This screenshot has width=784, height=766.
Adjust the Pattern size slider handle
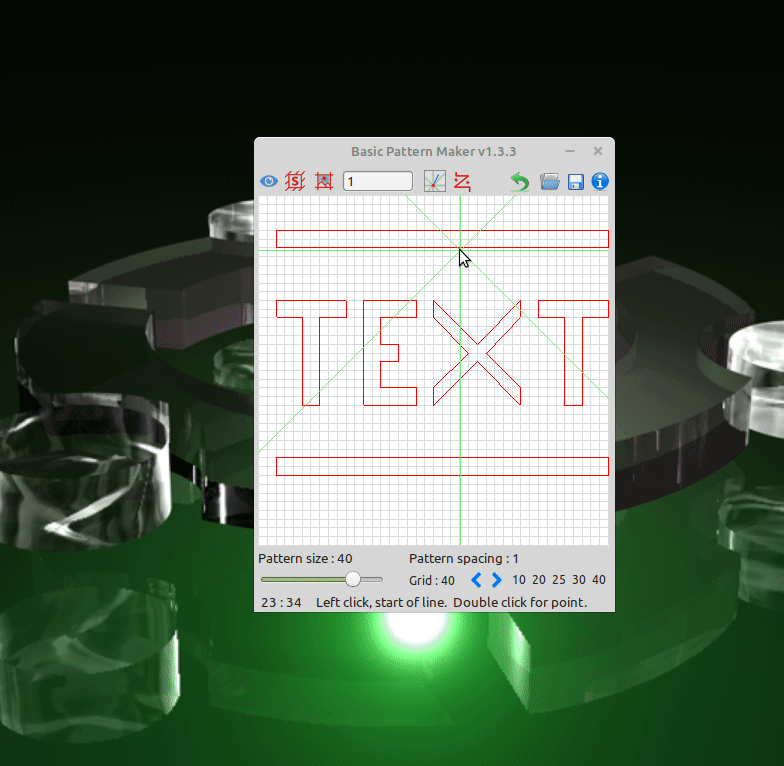353,579
